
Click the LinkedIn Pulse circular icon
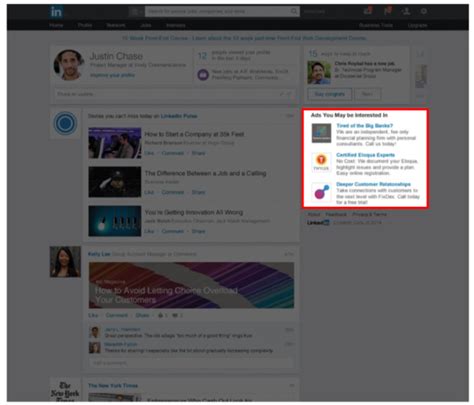[65, 123]
